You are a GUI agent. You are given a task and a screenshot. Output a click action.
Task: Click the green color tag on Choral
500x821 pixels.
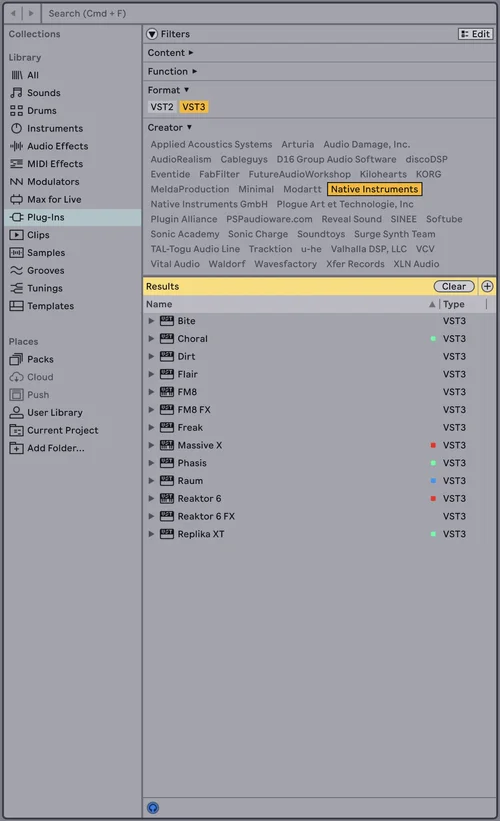pyautogui.click(x=433, y=339)
